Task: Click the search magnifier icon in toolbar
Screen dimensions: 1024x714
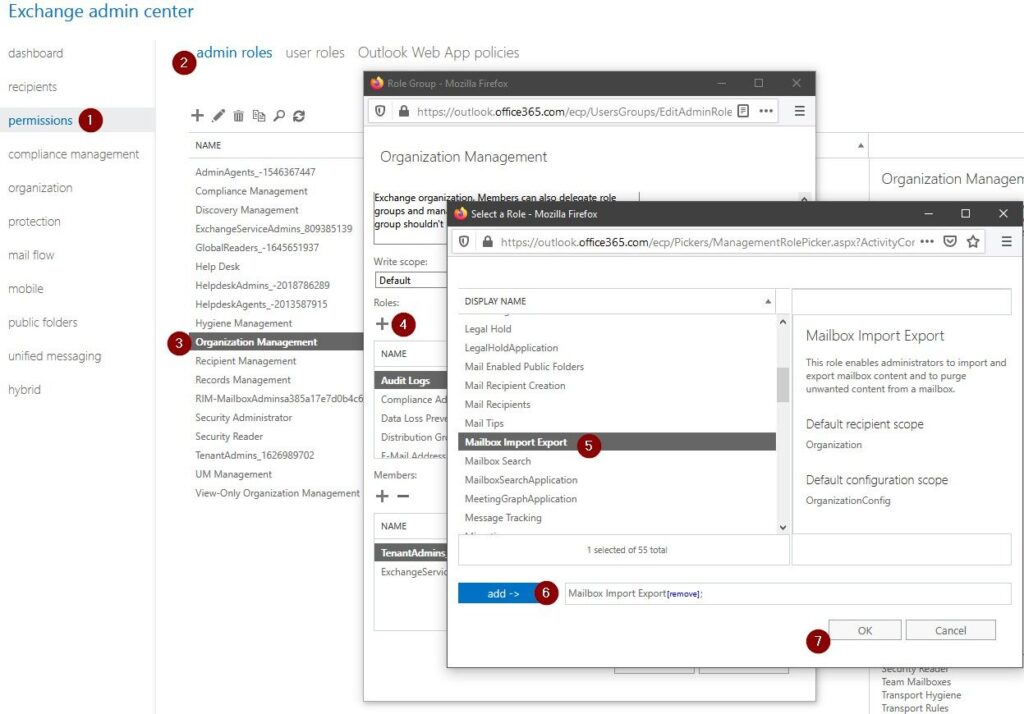Action: tap(279, 116)
